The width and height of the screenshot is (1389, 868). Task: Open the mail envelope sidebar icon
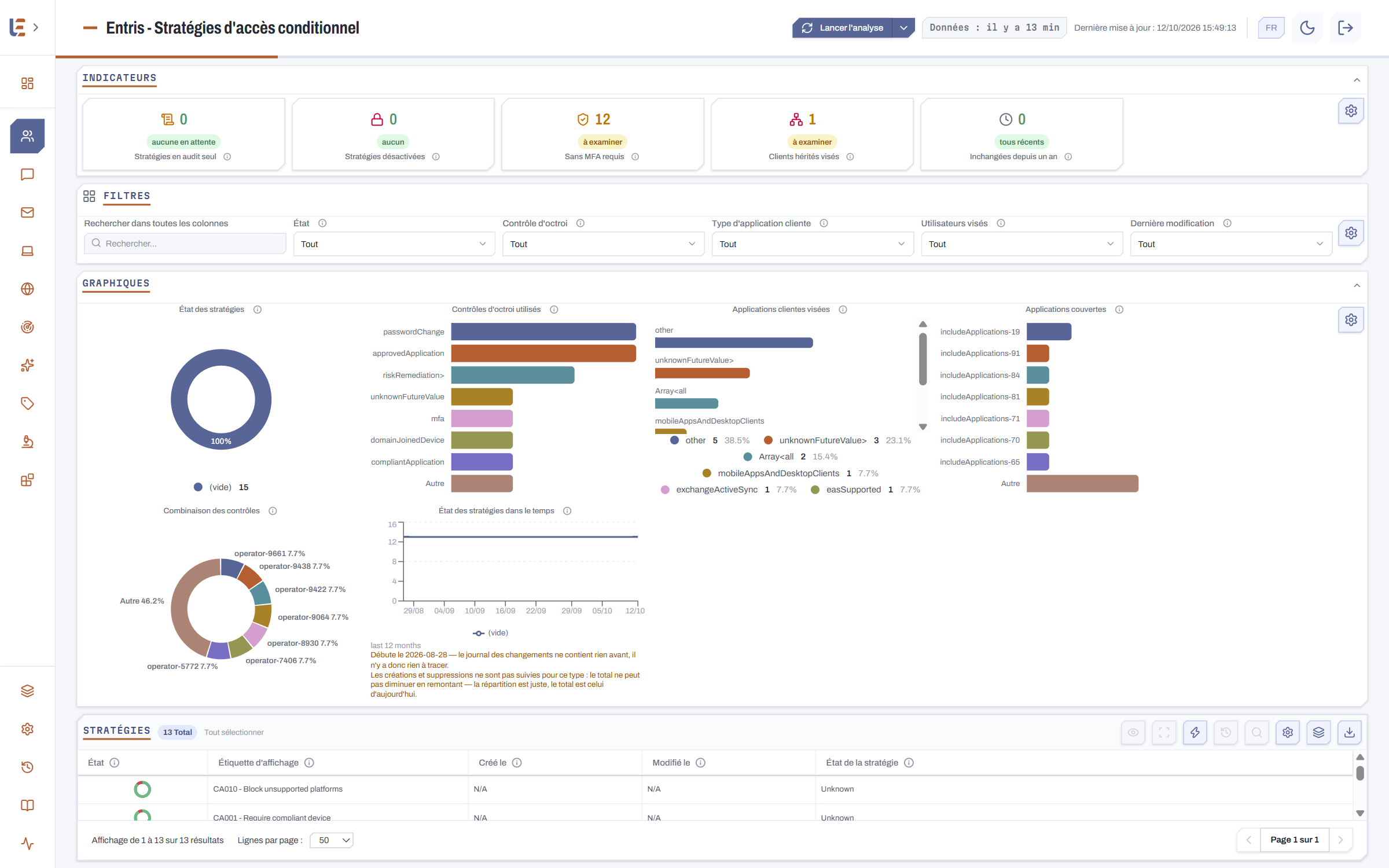coord(27,212)
